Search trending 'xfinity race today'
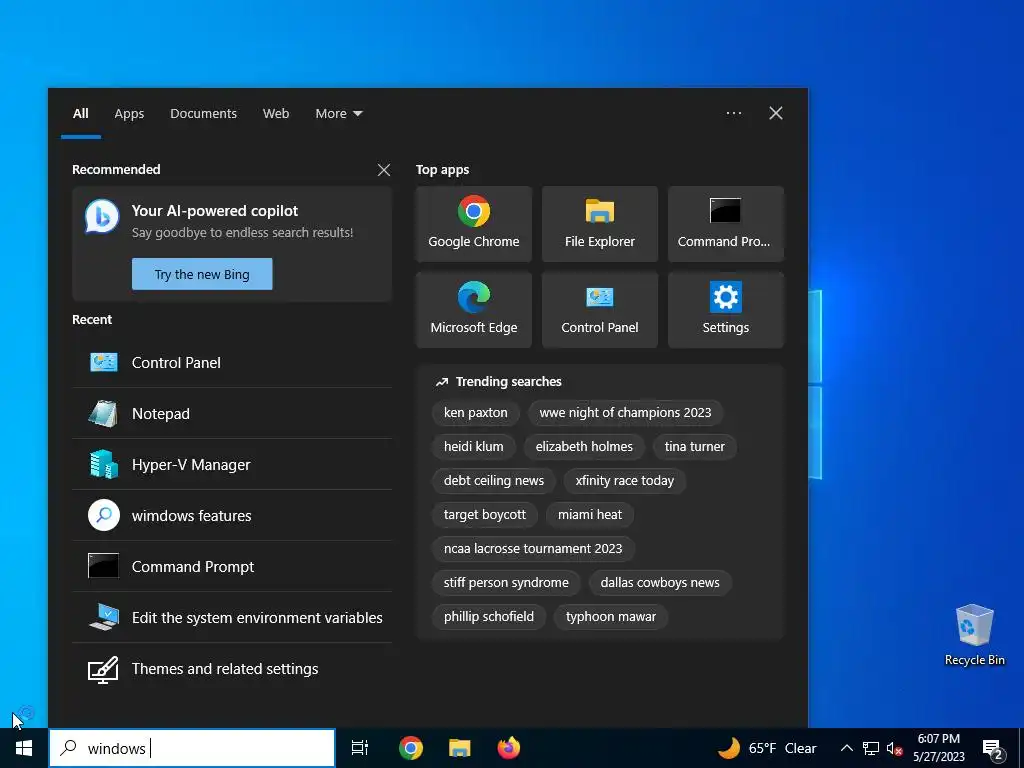The width and height of the screenshot is (1024, 768). [624, 481]
